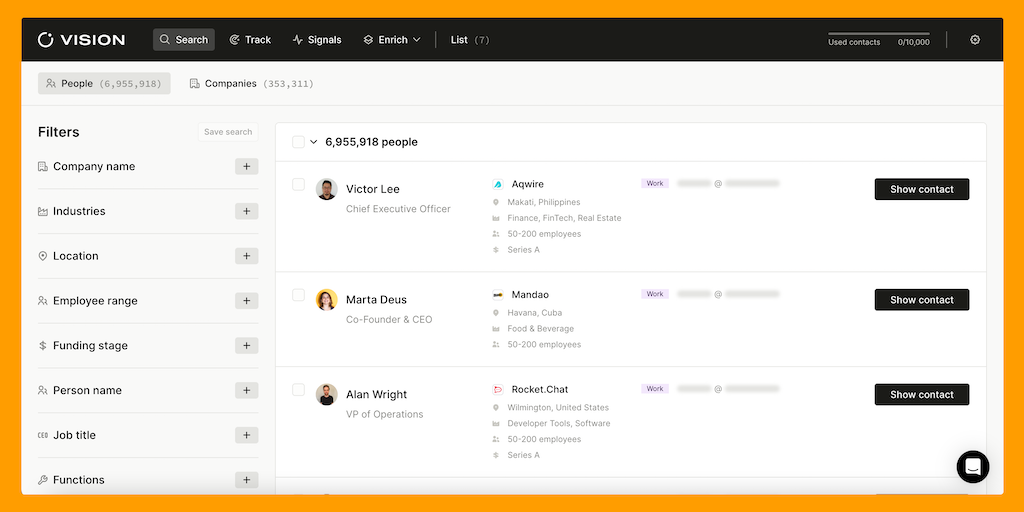This screenshot has width=1024, height=512.
Task: Select the Victor Lee checkbox
Action: 298,184
